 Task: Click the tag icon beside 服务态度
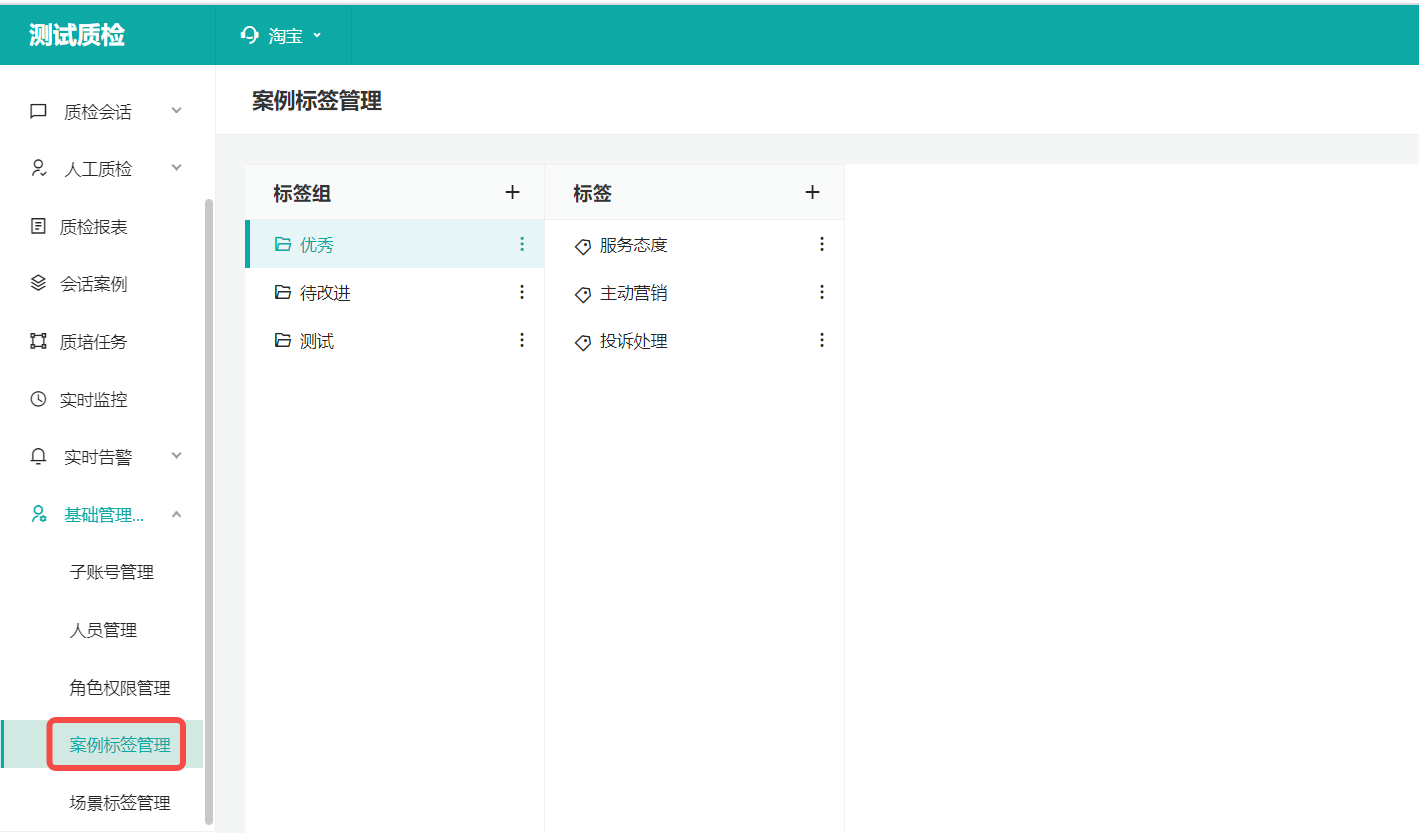tap(583, 246)
